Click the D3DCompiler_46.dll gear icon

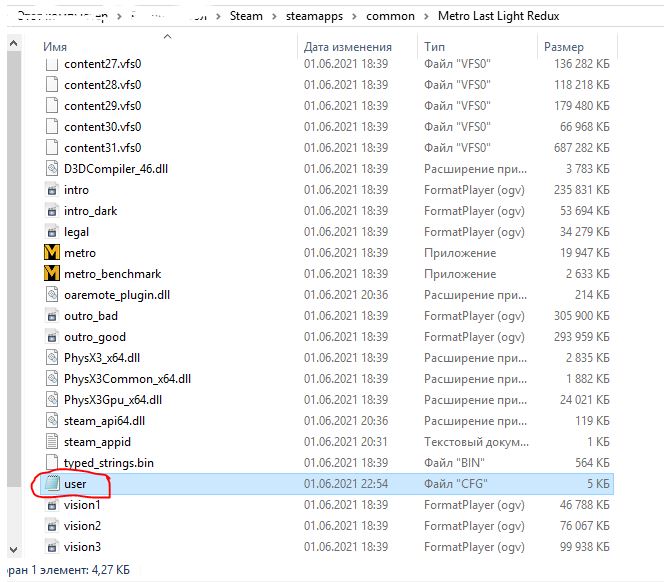click(x=52, y=169)
